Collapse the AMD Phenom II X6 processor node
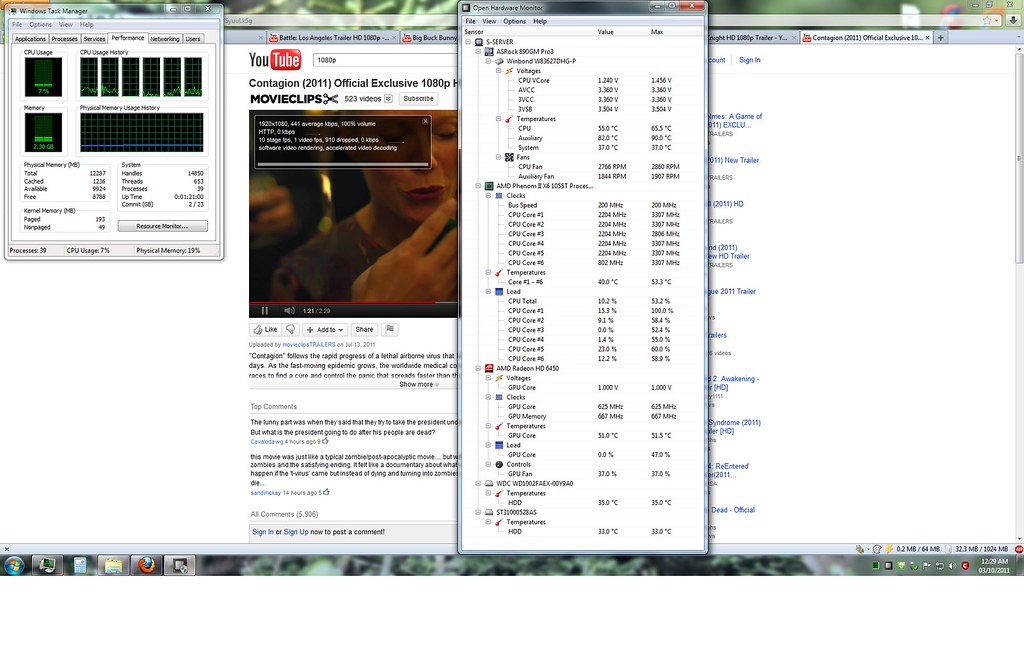The width and height of the screenshot is (1024, 650). [479, 186]
